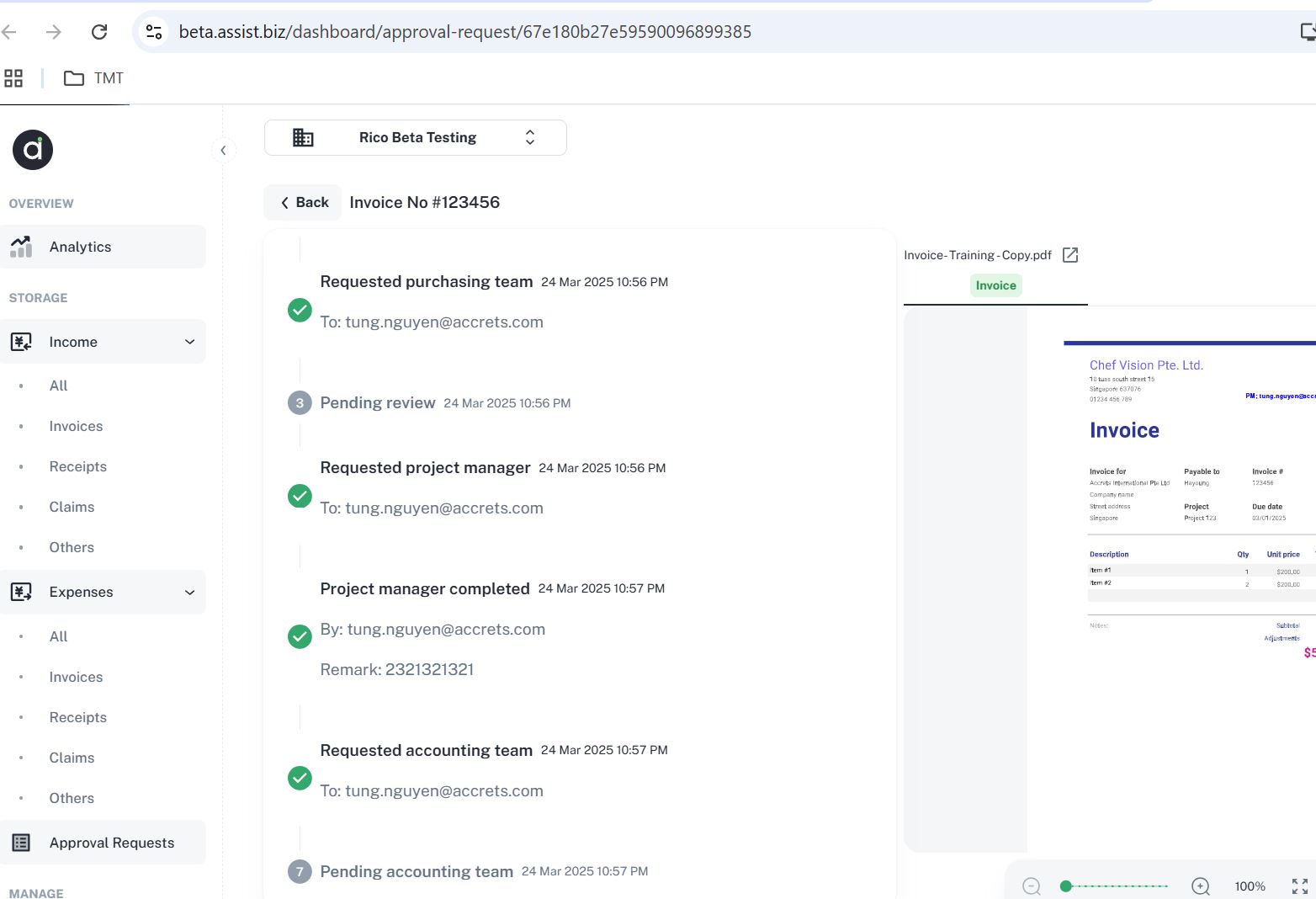
Task: Open the Analytics page from sidebar
Action: [x=80, y=247]
